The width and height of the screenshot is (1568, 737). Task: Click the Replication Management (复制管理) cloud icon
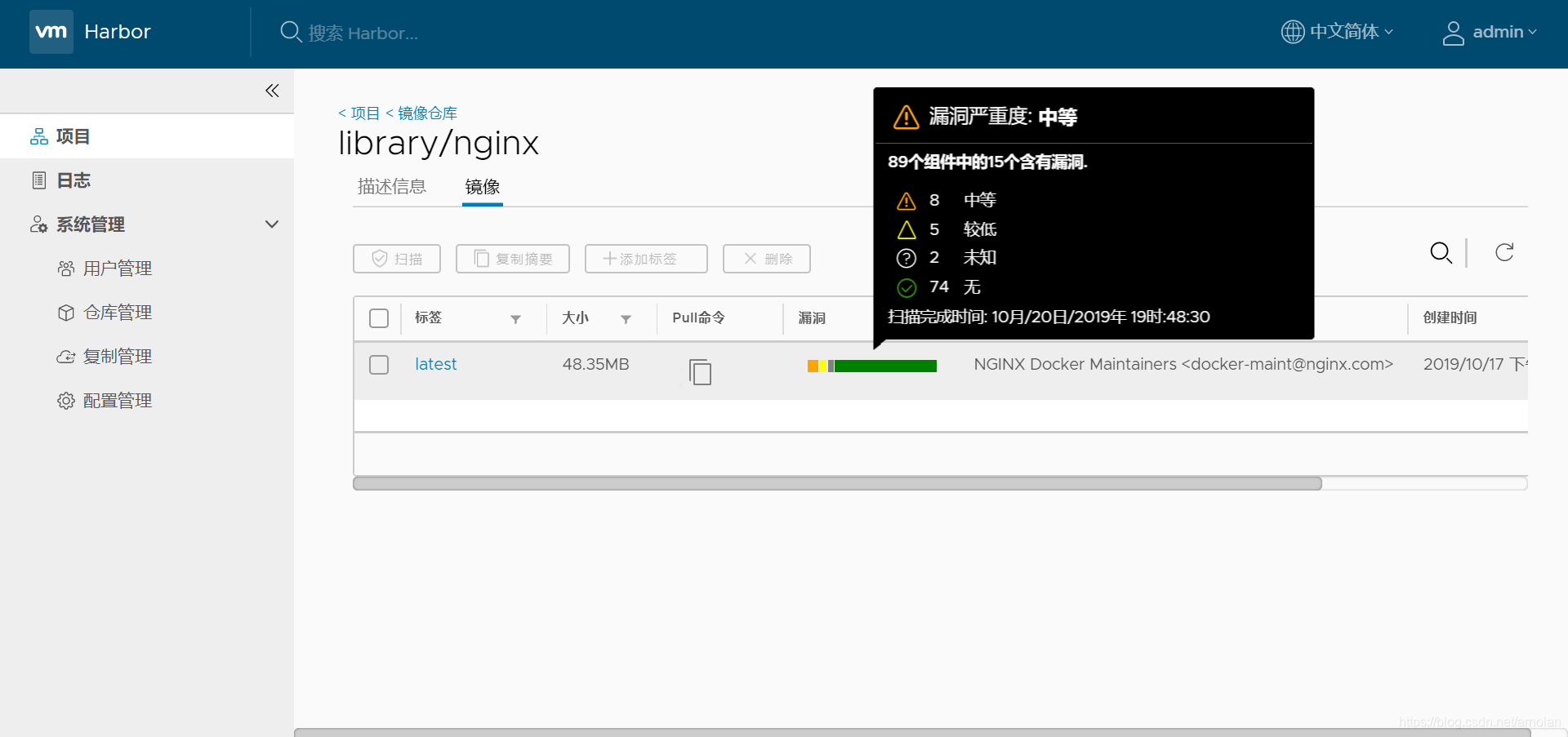[x=66, y=357]
